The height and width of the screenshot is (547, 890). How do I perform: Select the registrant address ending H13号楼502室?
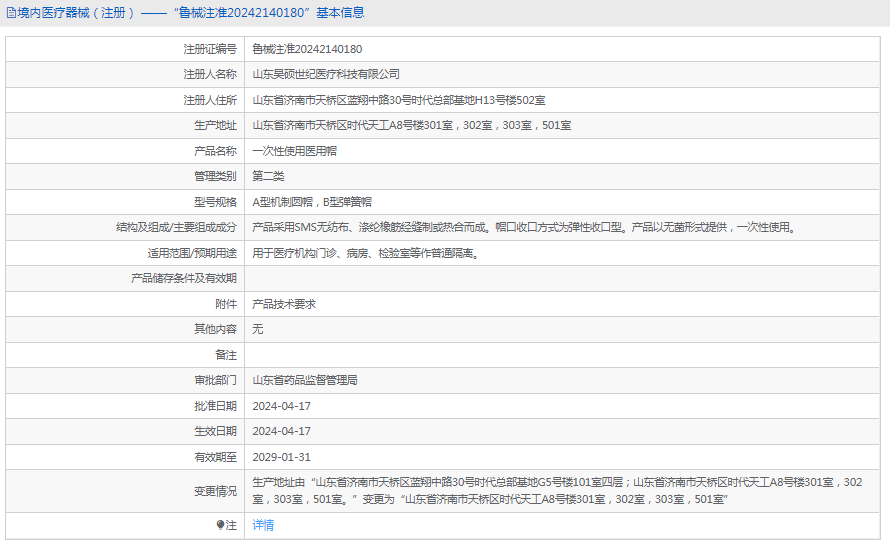tap(398, 100)
